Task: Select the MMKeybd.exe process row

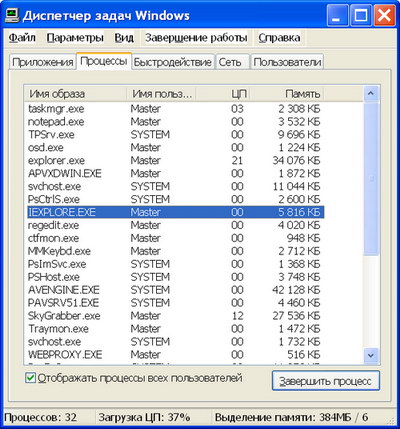Action: pos(176,251)
